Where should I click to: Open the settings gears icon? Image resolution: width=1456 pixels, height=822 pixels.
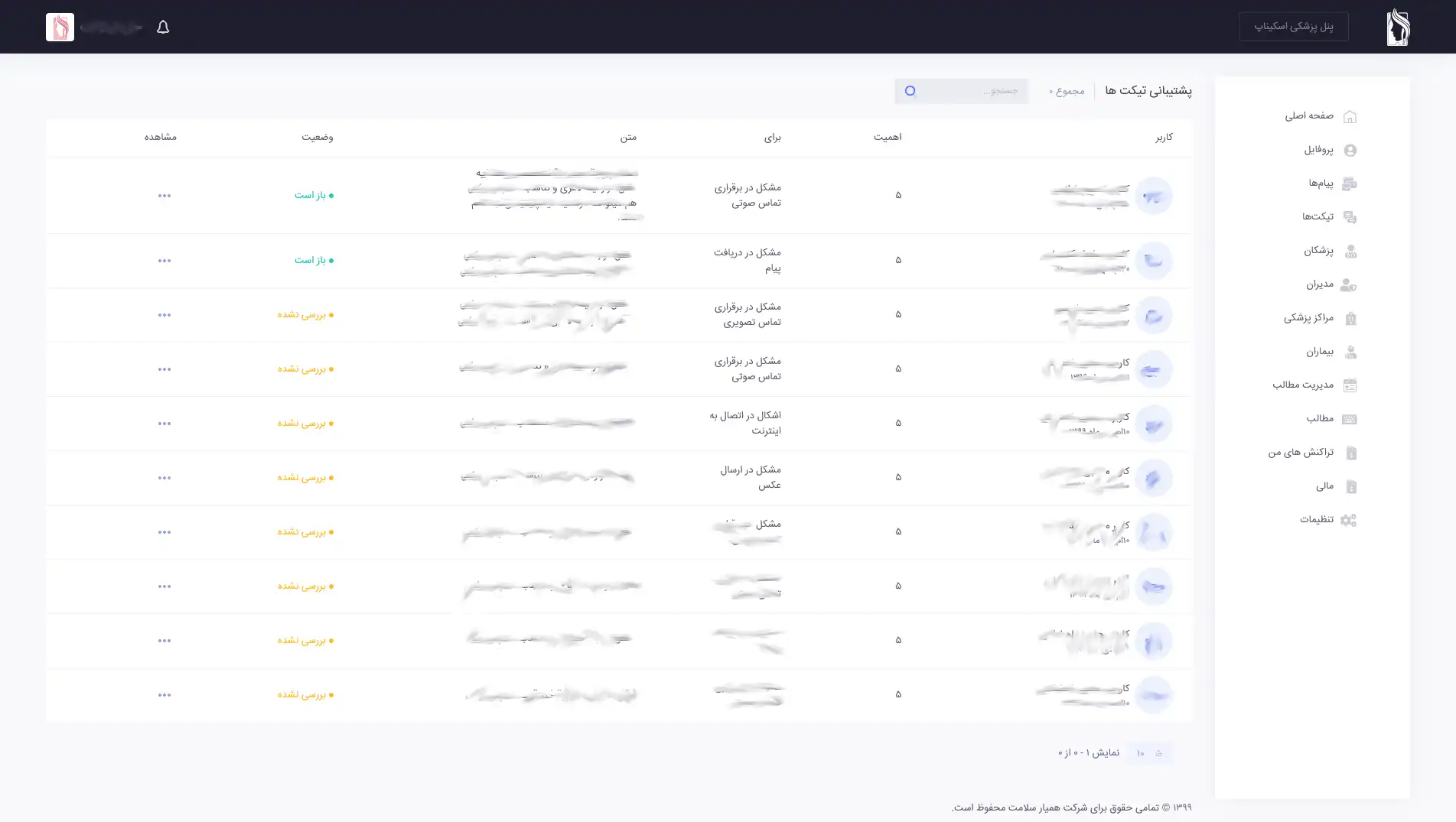(1349, 521)
